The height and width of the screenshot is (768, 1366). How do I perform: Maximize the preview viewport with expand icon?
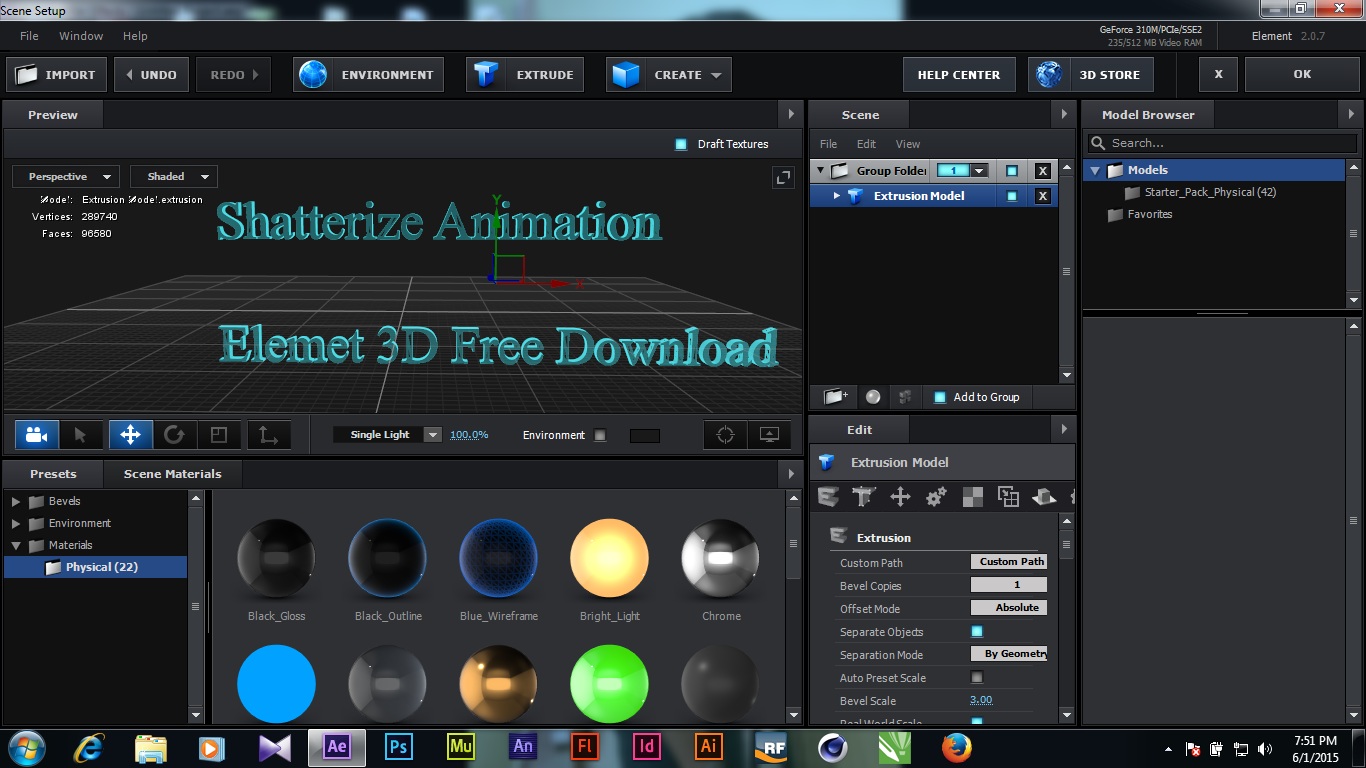pos(784,177)
